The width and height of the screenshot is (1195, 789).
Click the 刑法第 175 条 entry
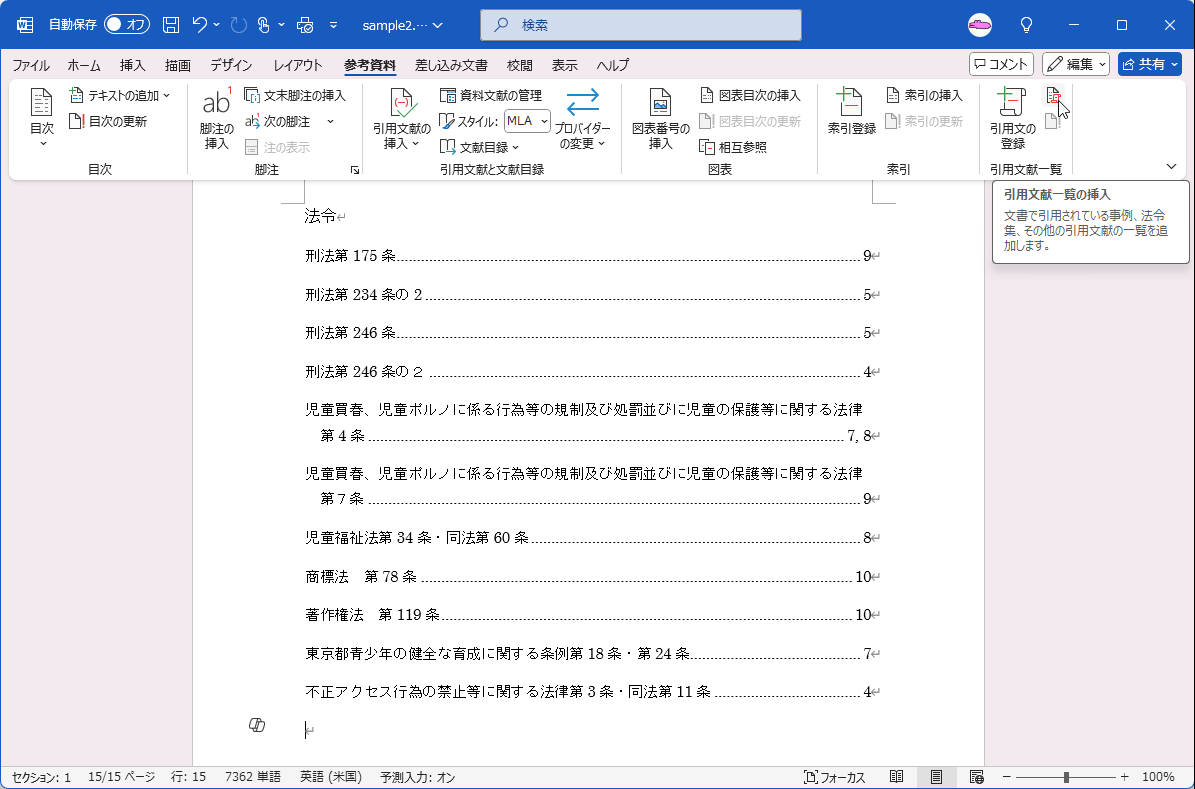tap(592, 256)
